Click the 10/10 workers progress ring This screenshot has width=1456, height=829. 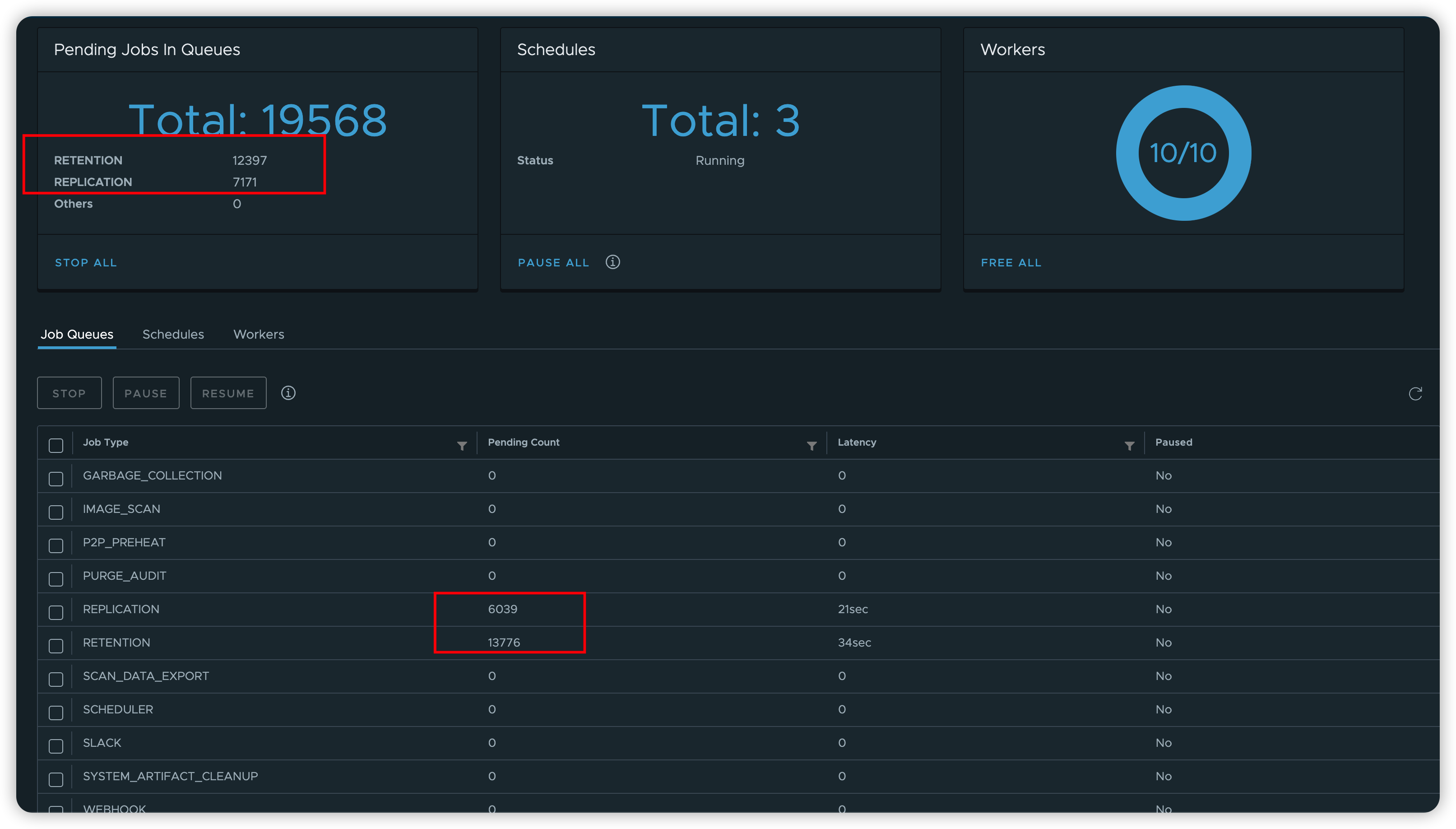click(1182, 152)
